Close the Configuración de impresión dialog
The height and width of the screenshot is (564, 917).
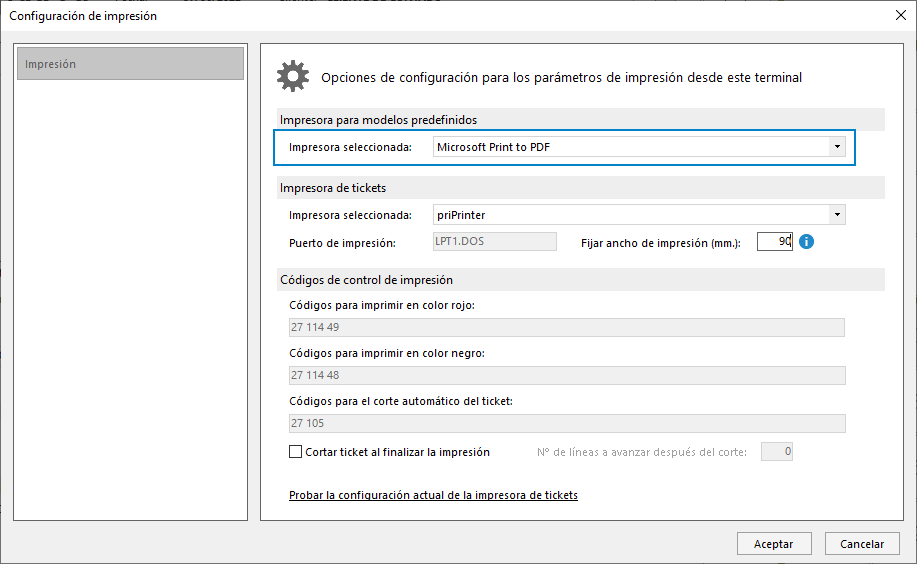click(901, 15)
